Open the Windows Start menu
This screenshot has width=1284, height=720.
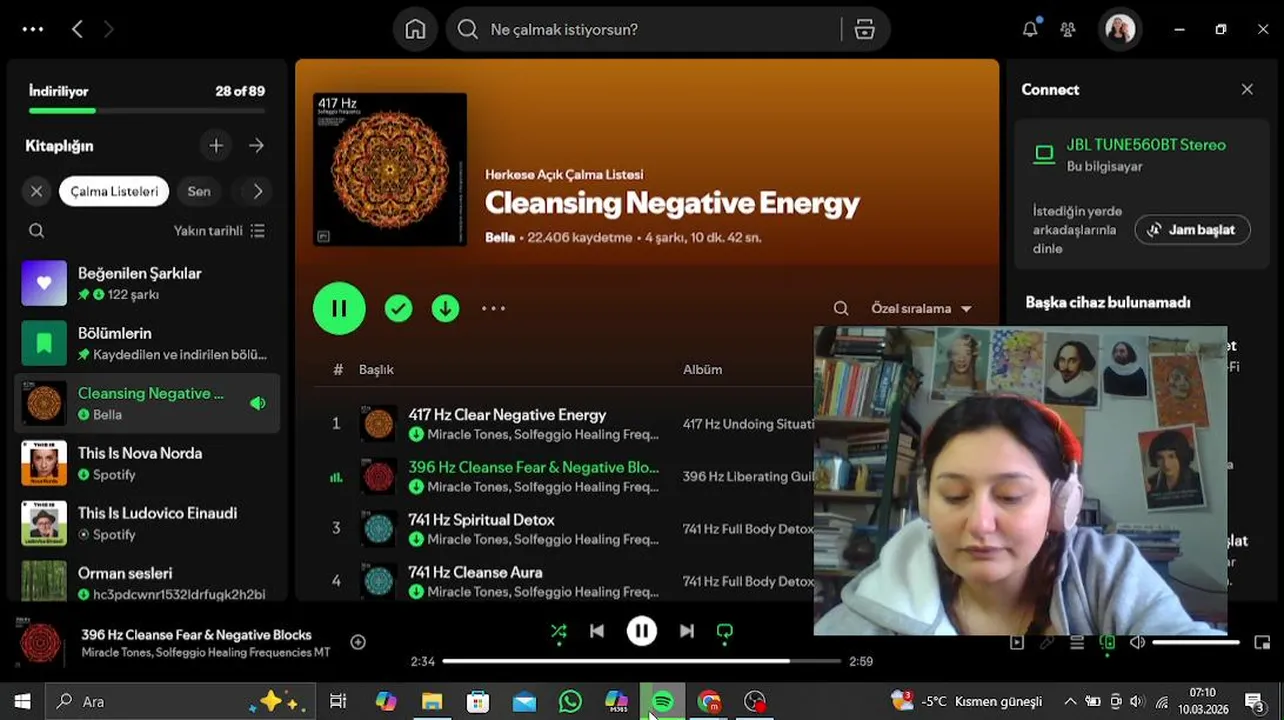(22, 702)
